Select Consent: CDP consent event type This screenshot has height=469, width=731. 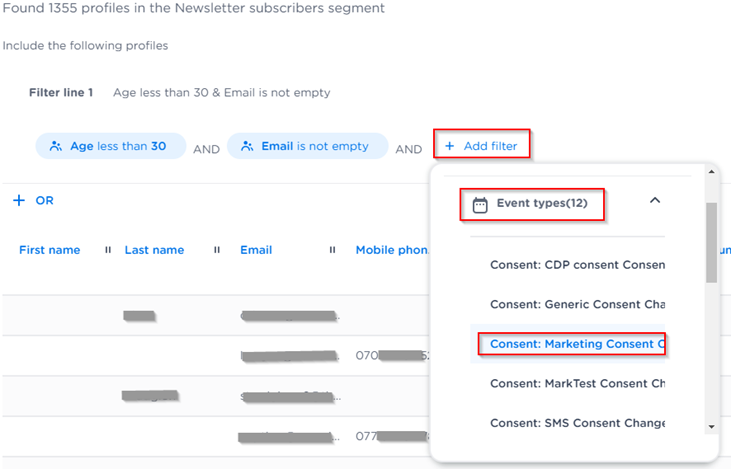577,265
